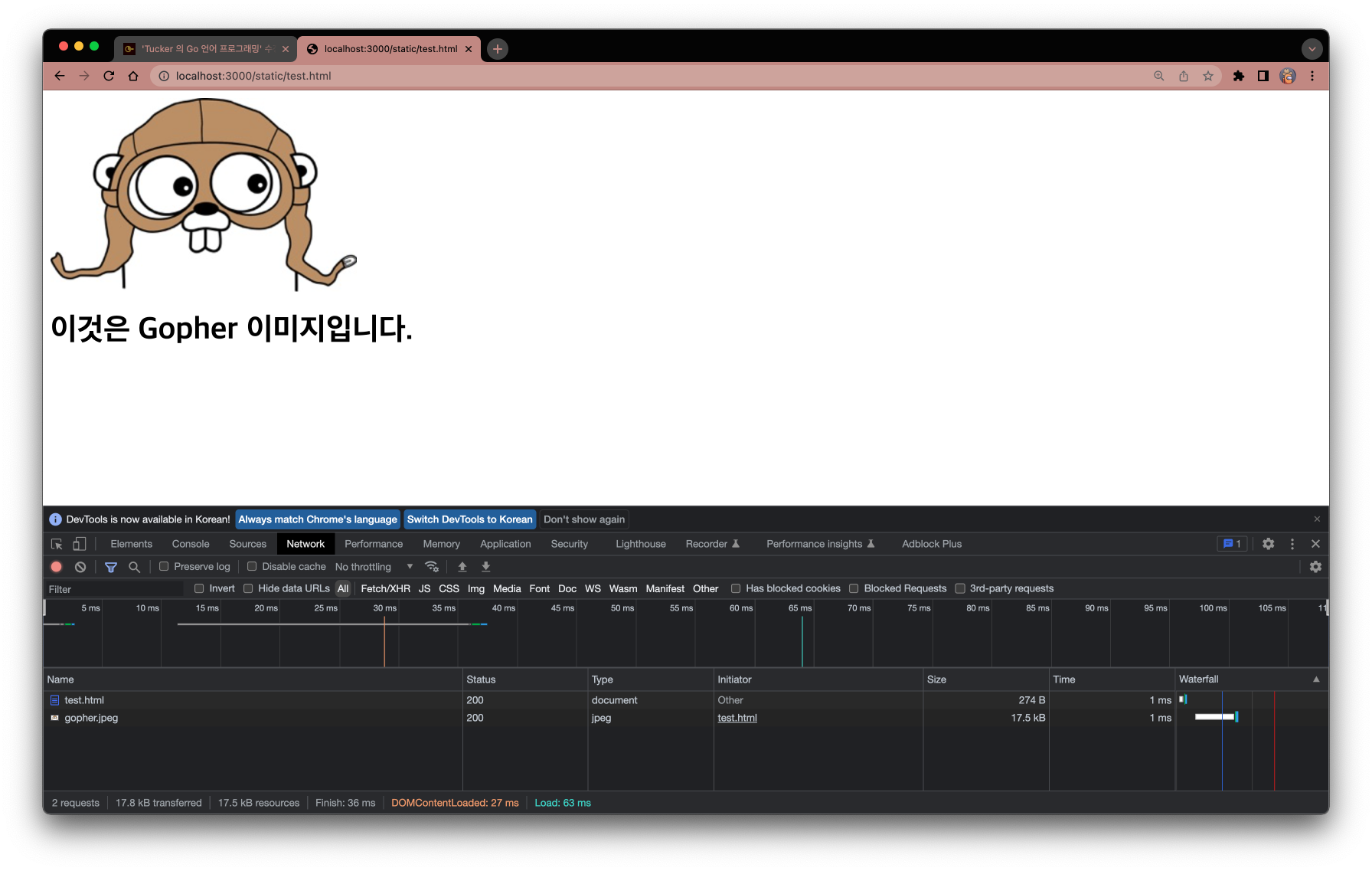Open the home page via house icon
Viewport: 1372px width, 871px height.
tap(133, 76)
